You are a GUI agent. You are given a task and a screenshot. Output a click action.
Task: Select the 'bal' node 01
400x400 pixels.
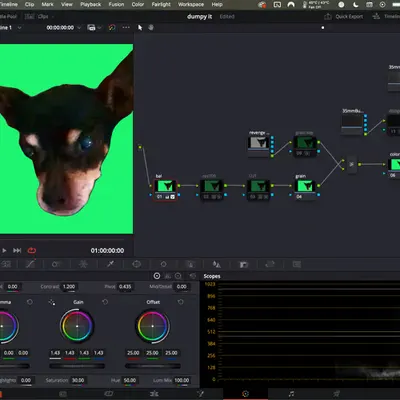[x=165, y=190]
